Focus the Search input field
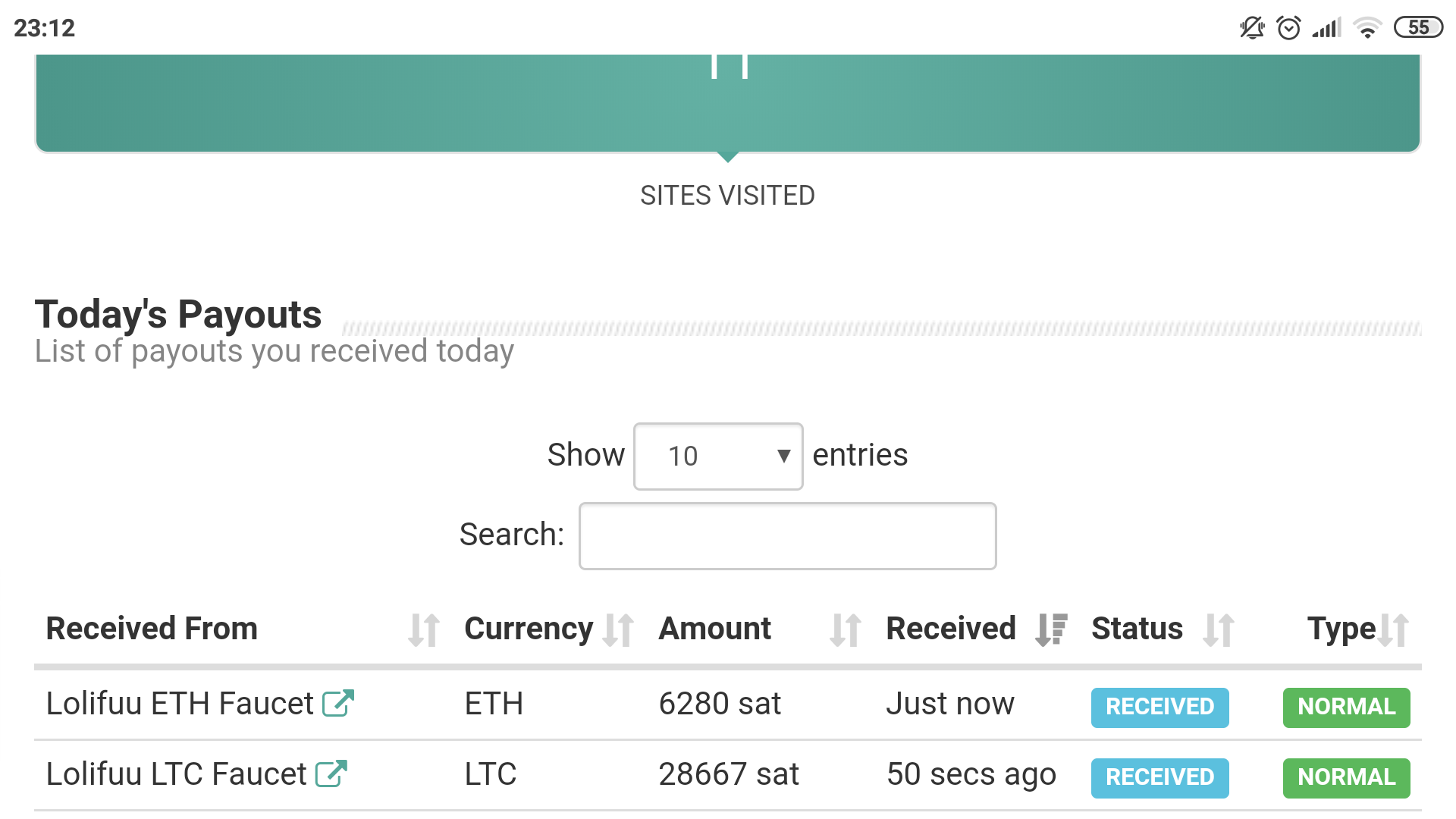Screen dimensions: 1456x819 (787, 536)
